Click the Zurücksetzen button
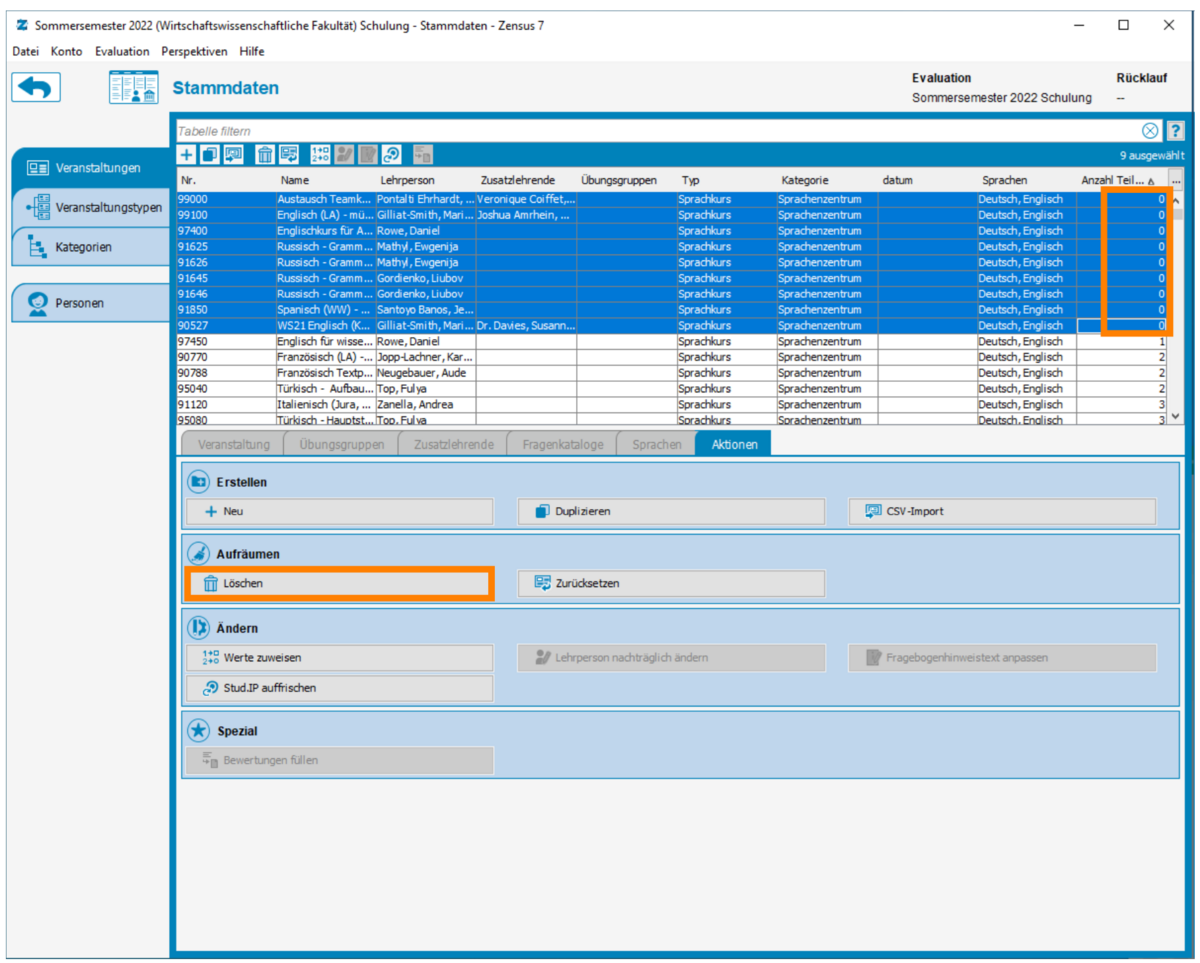Screen dimensions: 1200x963 click(x=671, y=583)
